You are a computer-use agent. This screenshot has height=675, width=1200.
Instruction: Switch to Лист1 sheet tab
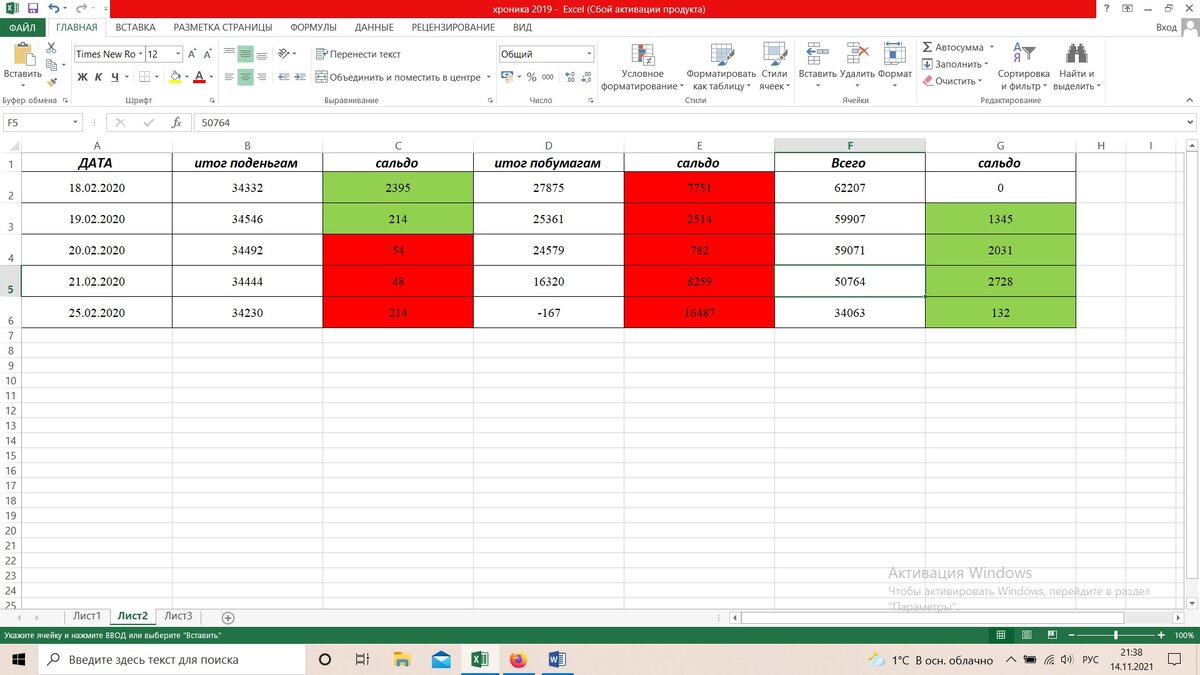pyautogui.click(x=87, y=616)
